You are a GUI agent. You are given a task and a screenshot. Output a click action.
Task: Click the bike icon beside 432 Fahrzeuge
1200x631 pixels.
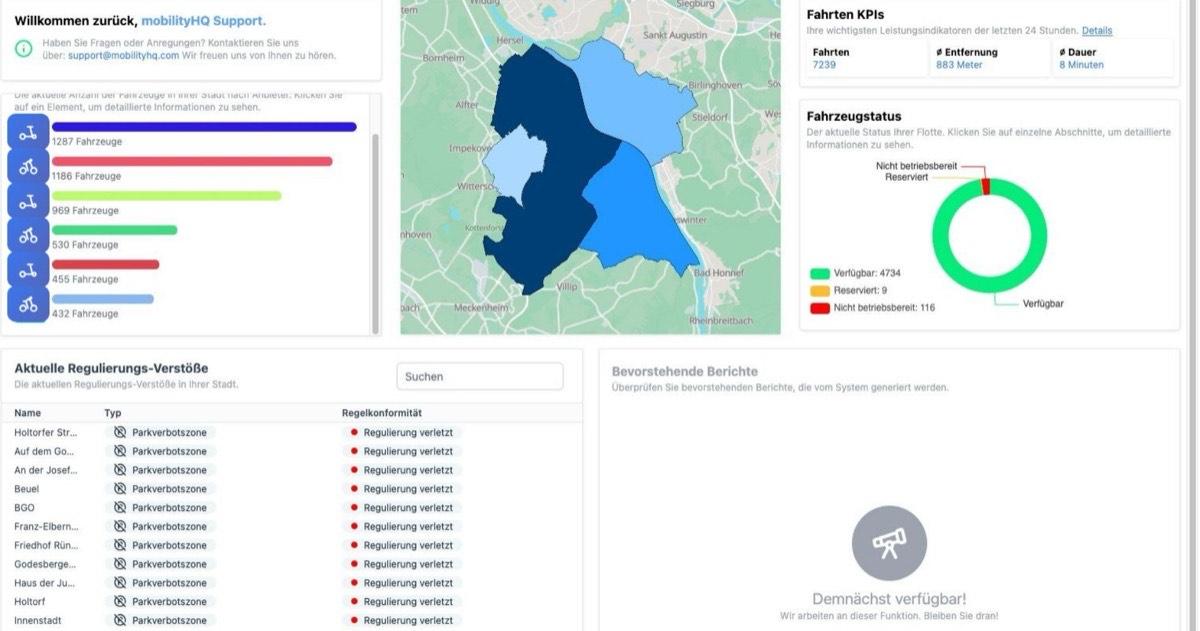pyautogui.click(x=28, y=304)
